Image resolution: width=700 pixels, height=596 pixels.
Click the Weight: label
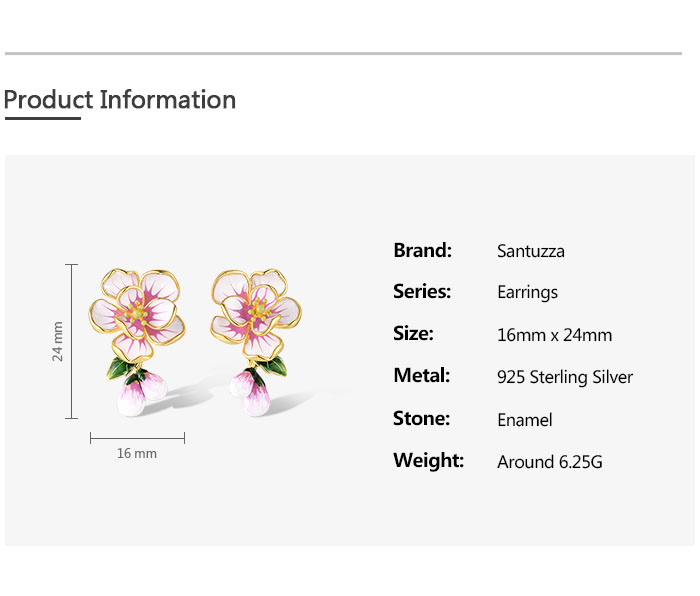(x=428, y=461)
